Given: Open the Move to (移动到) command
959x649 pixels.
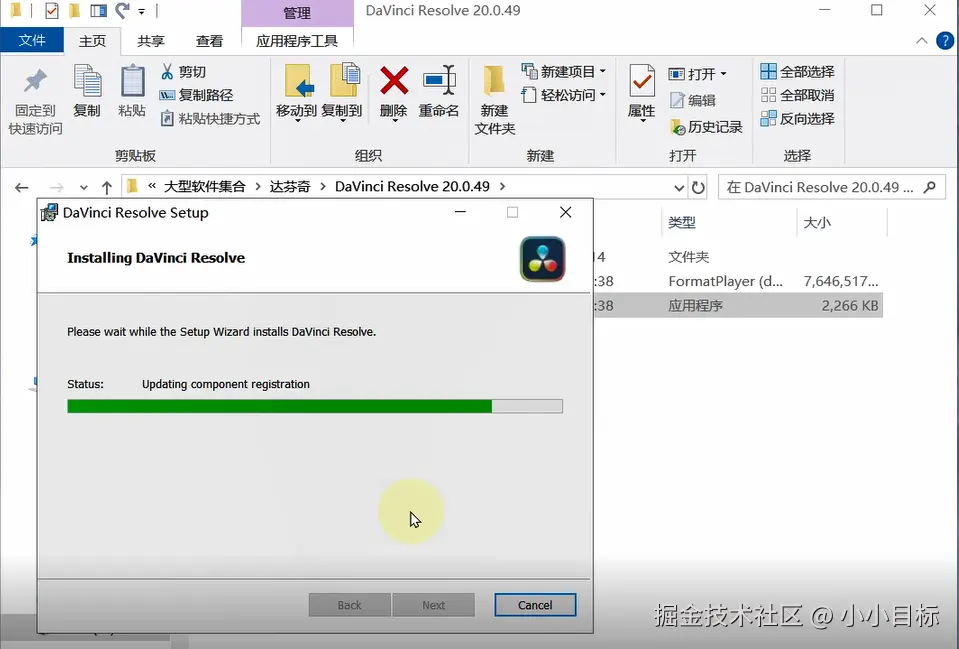Looking at the screenshot, I should (297, 92).
